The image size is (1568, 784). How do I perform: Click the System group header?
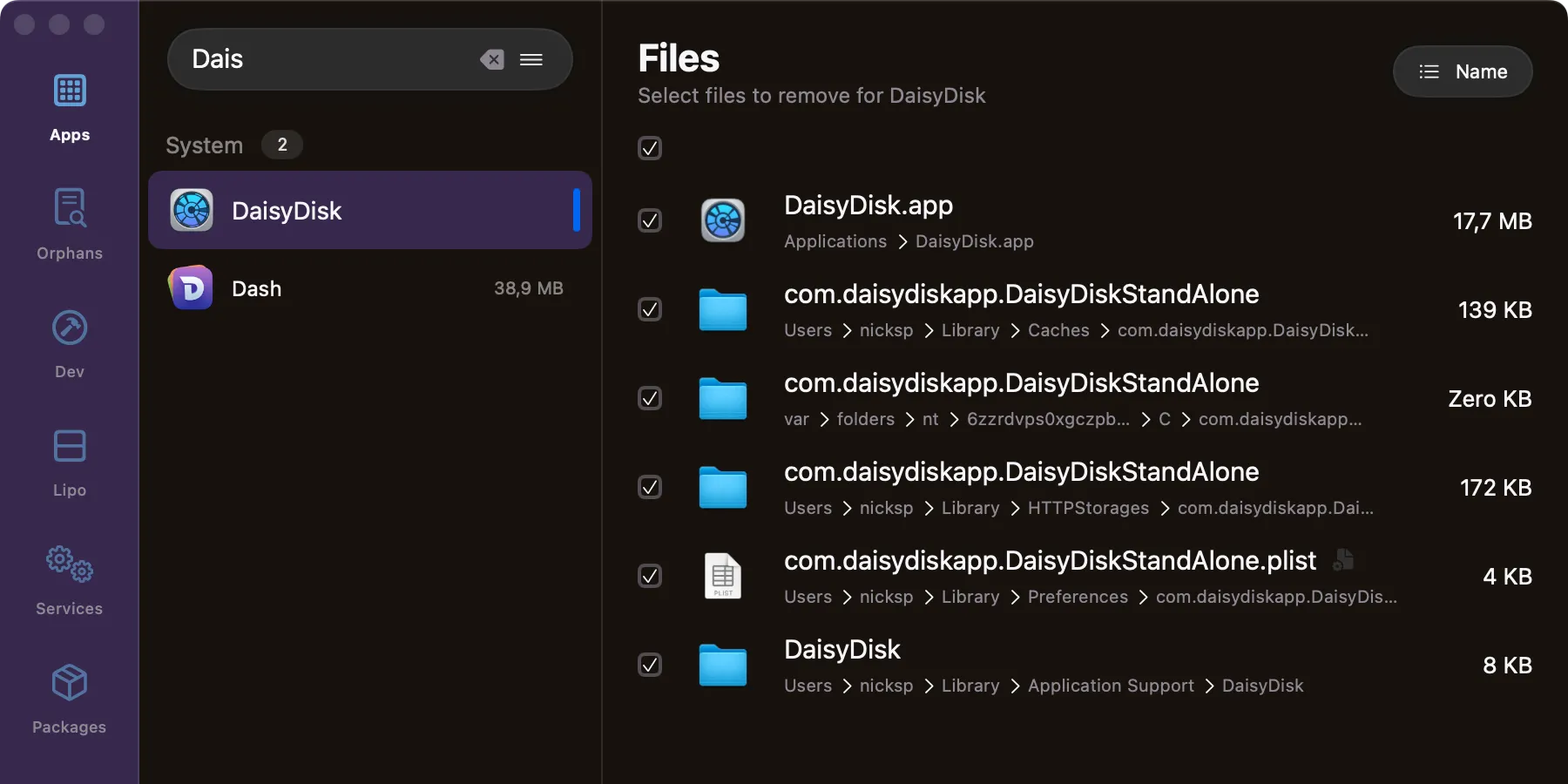(x=205, y=145)
